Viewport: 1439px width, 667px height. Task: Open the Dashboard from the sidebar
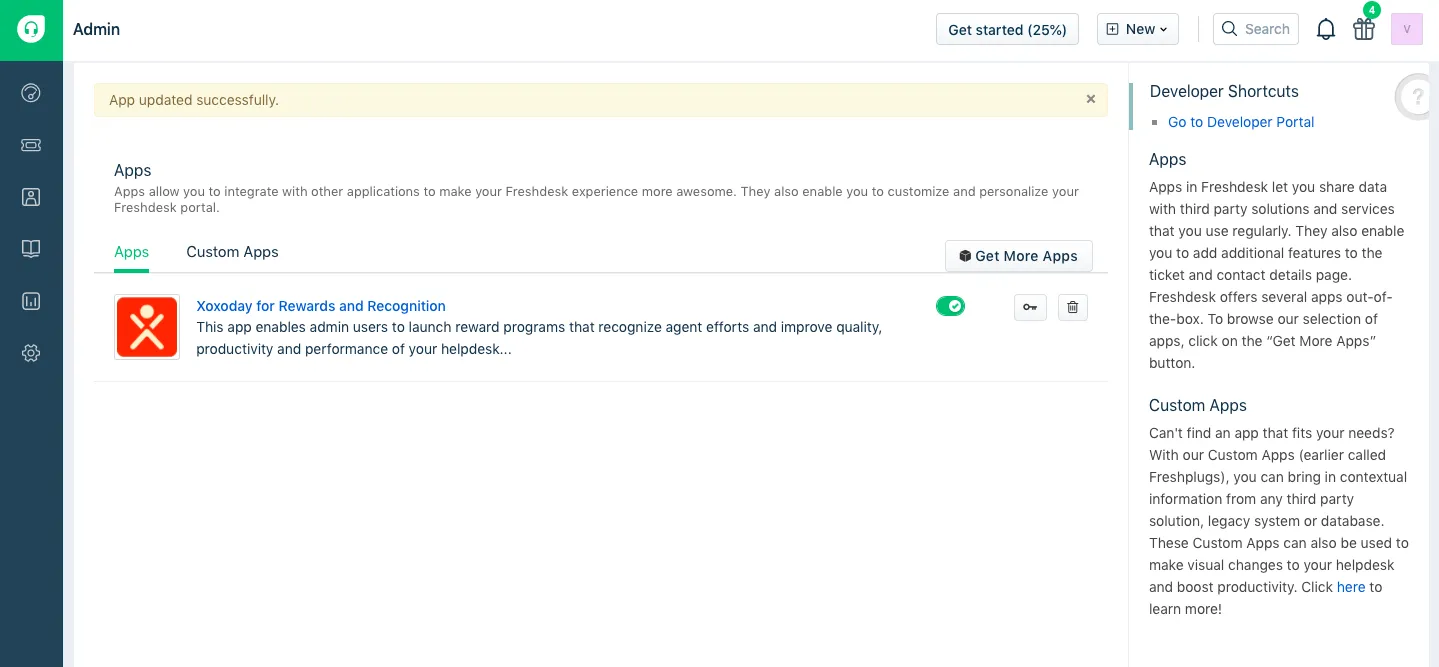30,92
